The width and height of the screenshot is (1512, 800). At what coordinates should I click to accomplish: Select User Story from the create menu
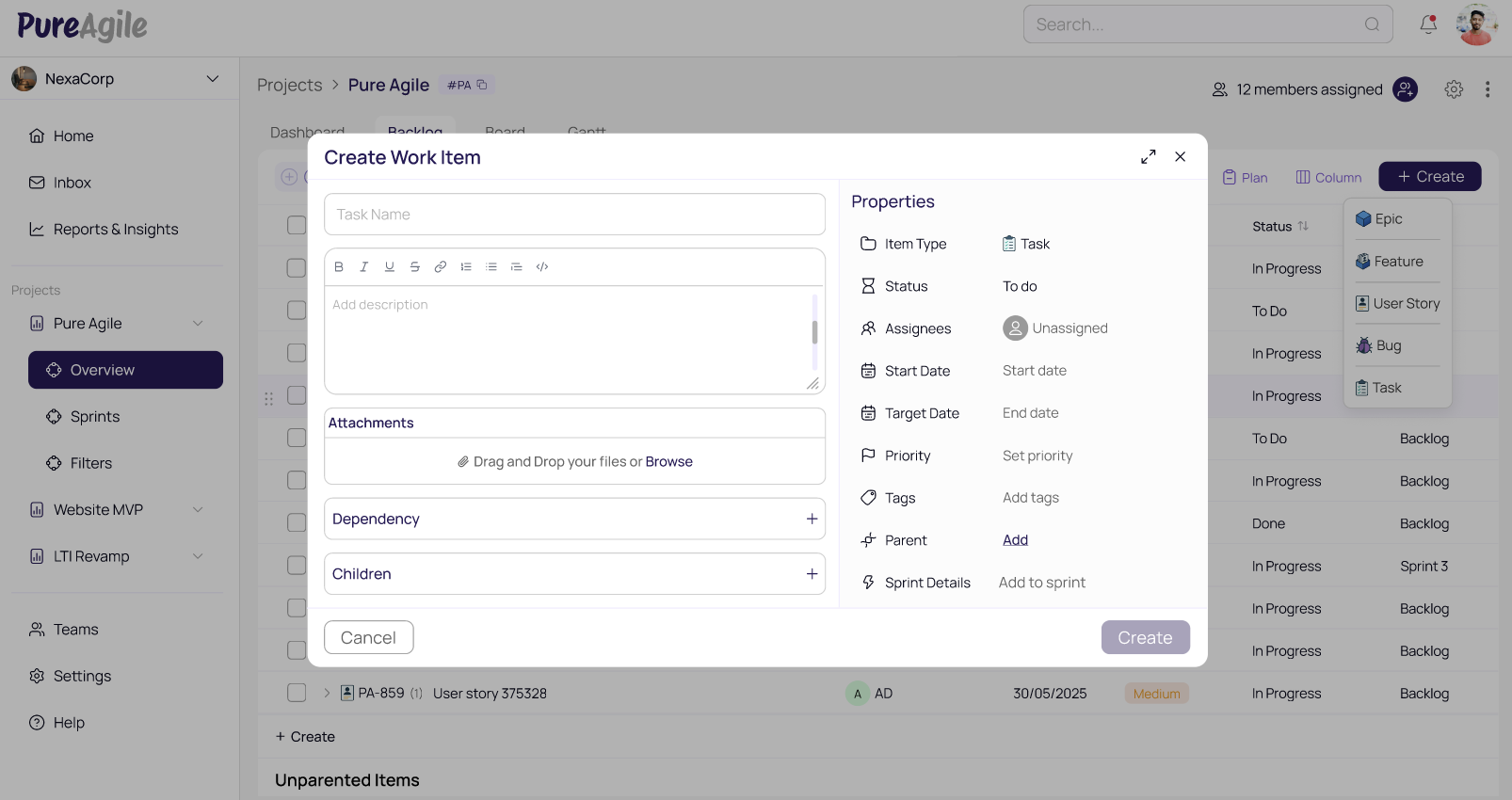[1398, 303]
